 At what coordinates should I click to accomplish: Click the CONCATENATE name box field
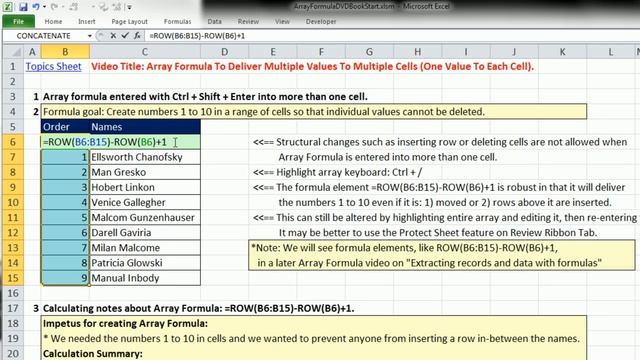click(44, 36)
